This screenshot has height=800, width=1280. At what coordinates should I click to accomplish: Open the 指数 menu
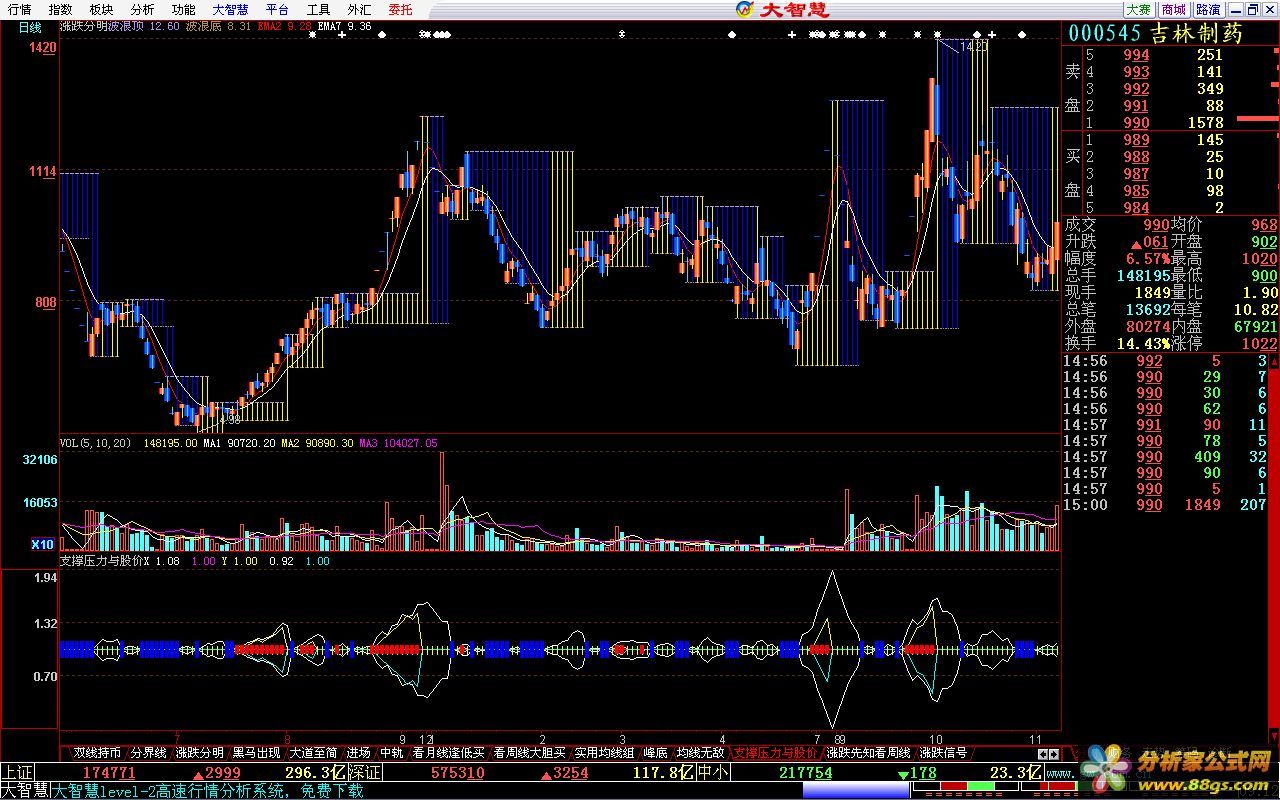[x=60, y=9]
